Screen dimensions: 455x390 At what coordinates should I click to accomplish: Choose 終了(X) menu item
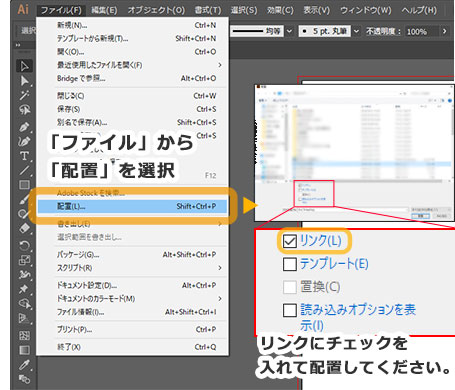click(133, 347)
